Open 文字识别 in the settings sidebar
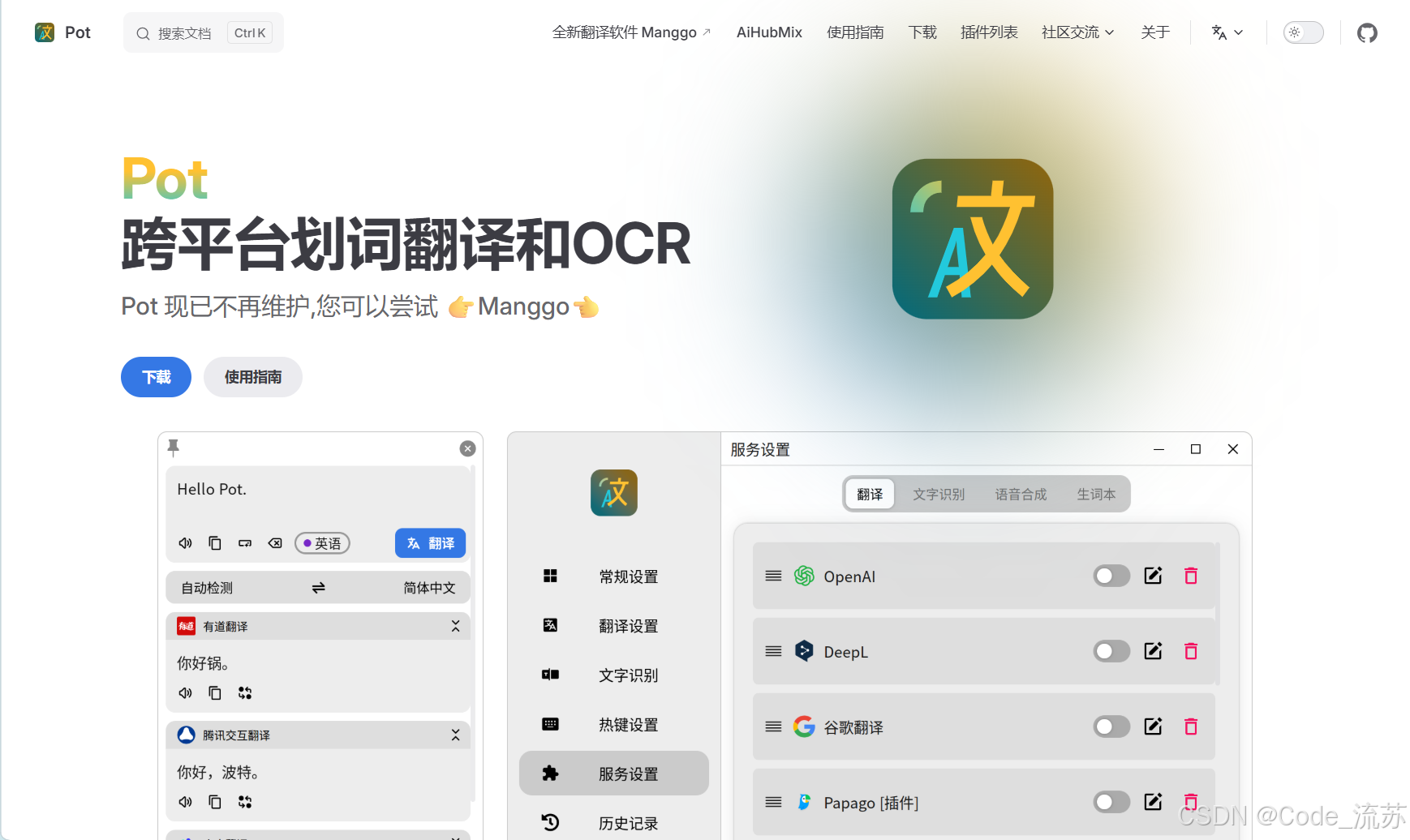The height and width of the screenshot is (840, 1410). (x=614, y=675)
